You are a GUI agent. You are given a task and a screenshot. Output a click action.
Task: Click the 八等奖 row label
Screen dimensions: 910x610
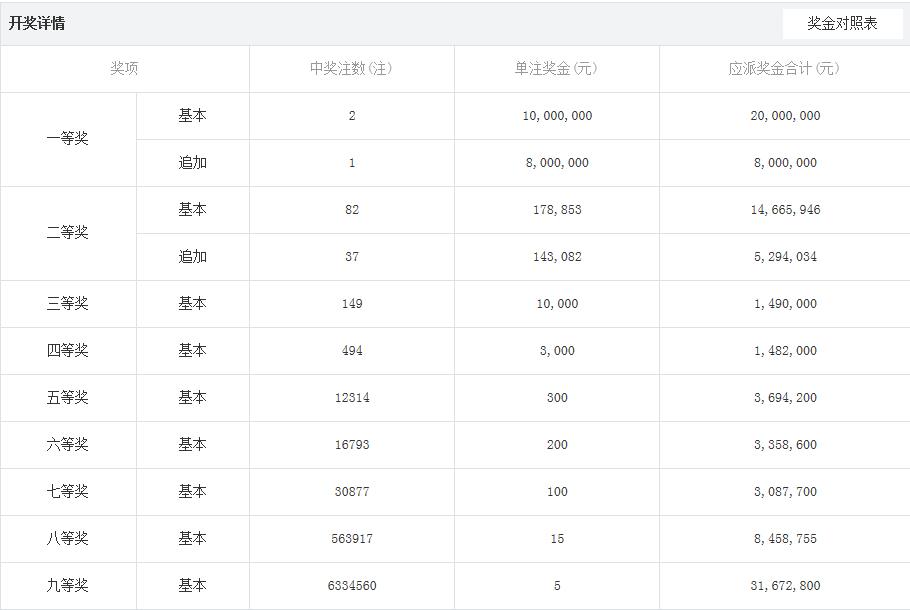click(67, 539)
